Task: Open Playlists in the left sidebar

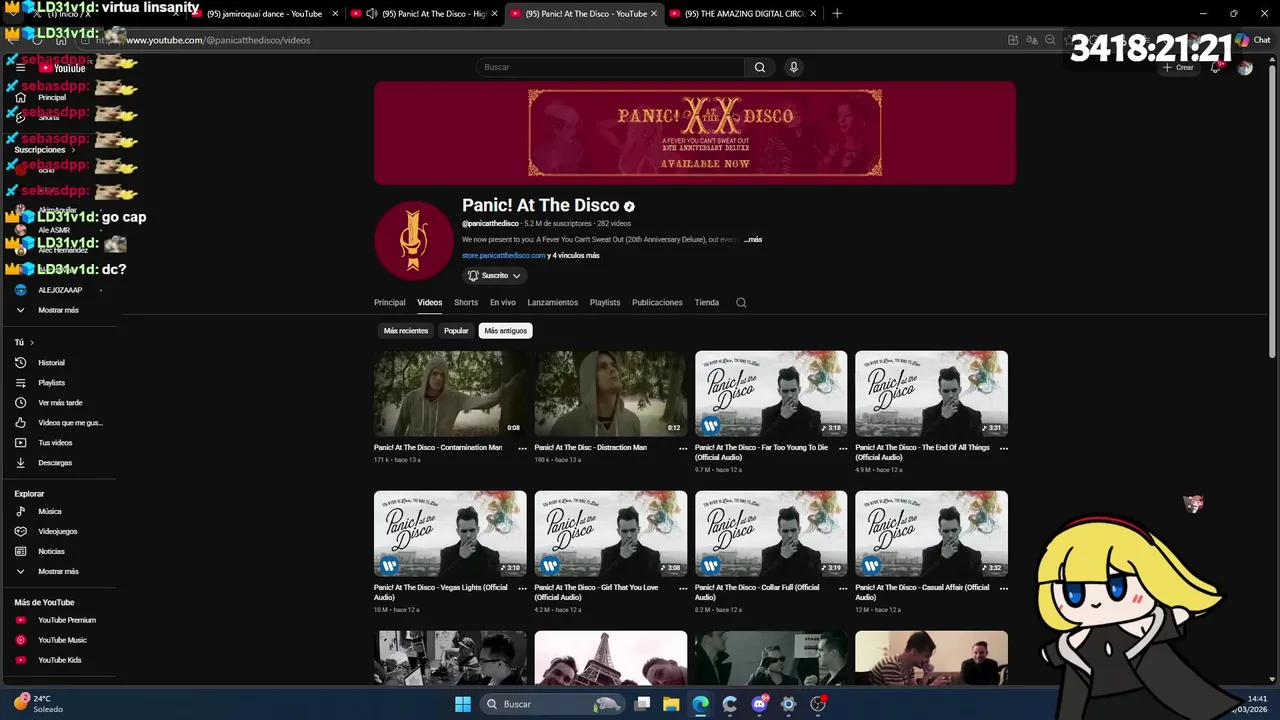Action: (60, 382)
